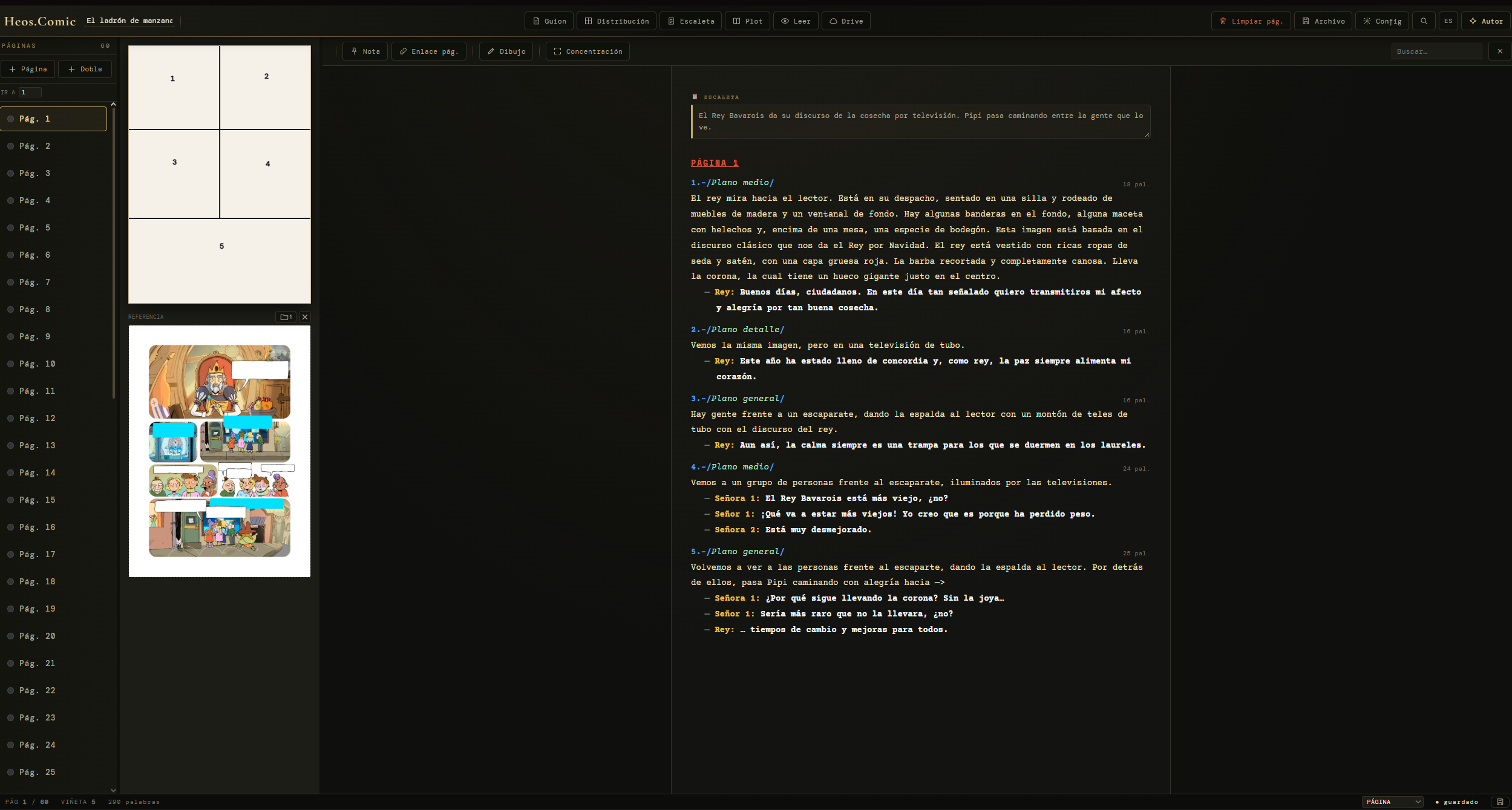Open the PÁGINA dropdown in status bar
This screenshot has height=810, width=1512.
click(1393, 802)
